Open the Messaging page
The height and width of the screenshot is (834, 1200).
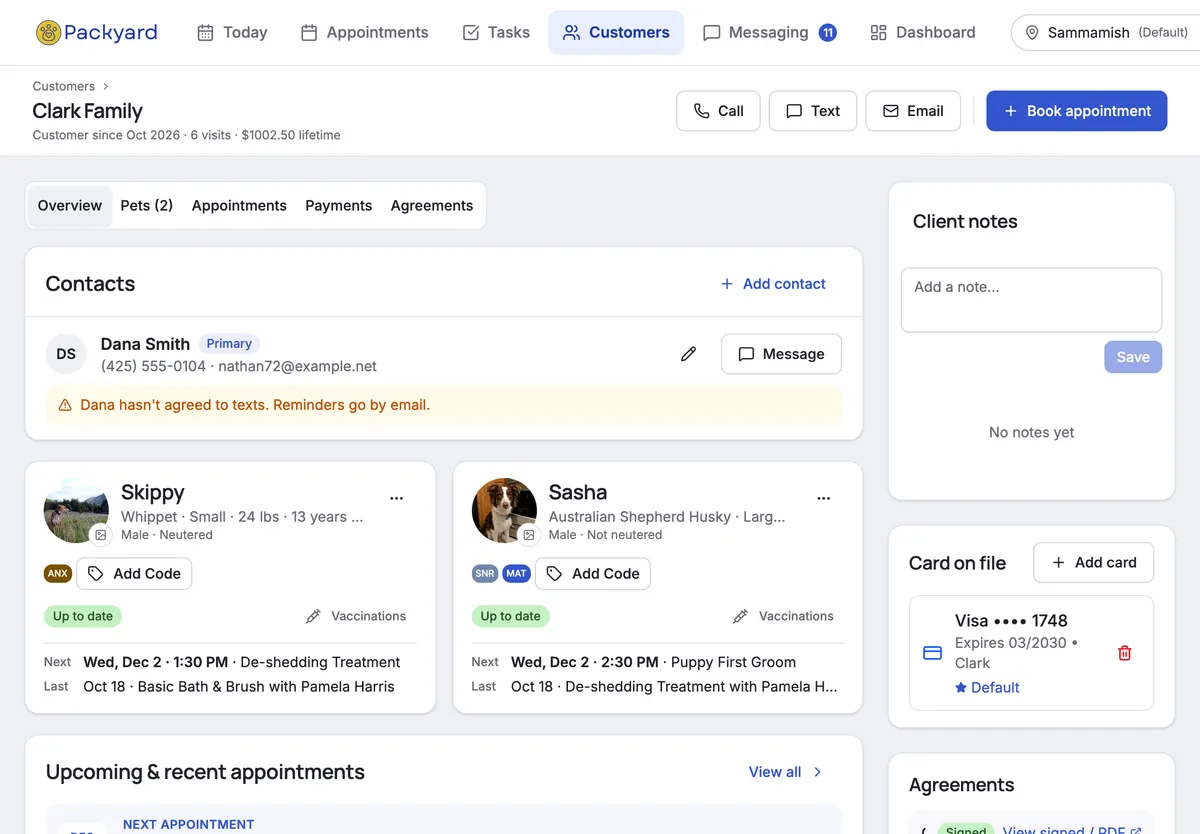(769, 33)
